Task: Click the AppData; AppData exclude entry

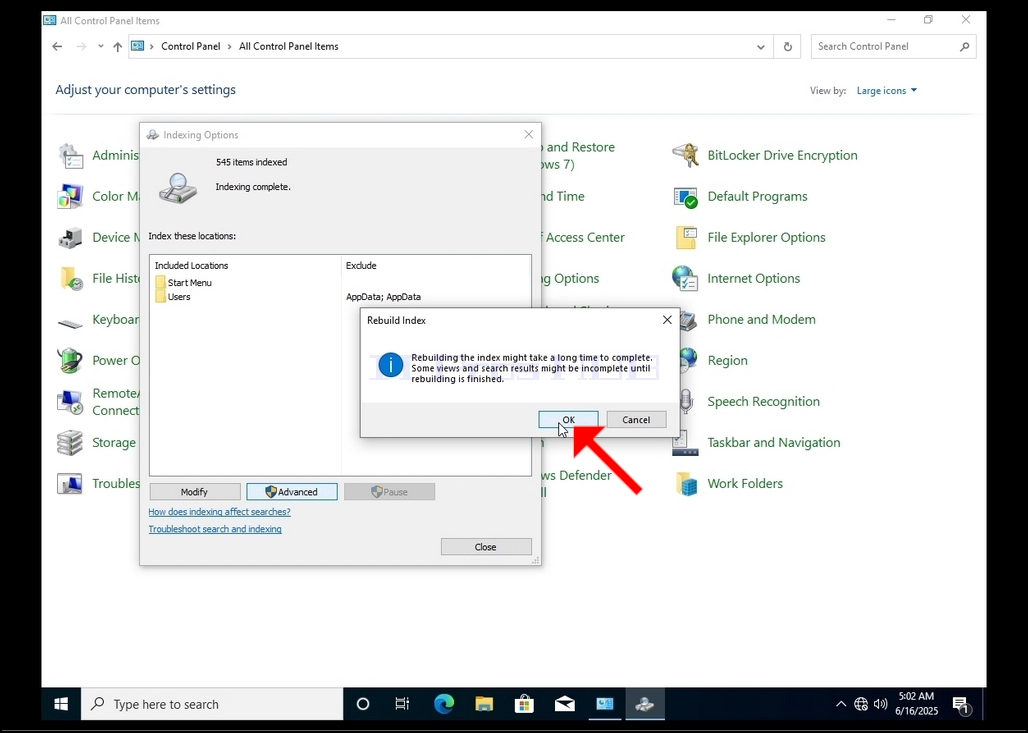Action: pyautogui.click(x=384, y=297)
